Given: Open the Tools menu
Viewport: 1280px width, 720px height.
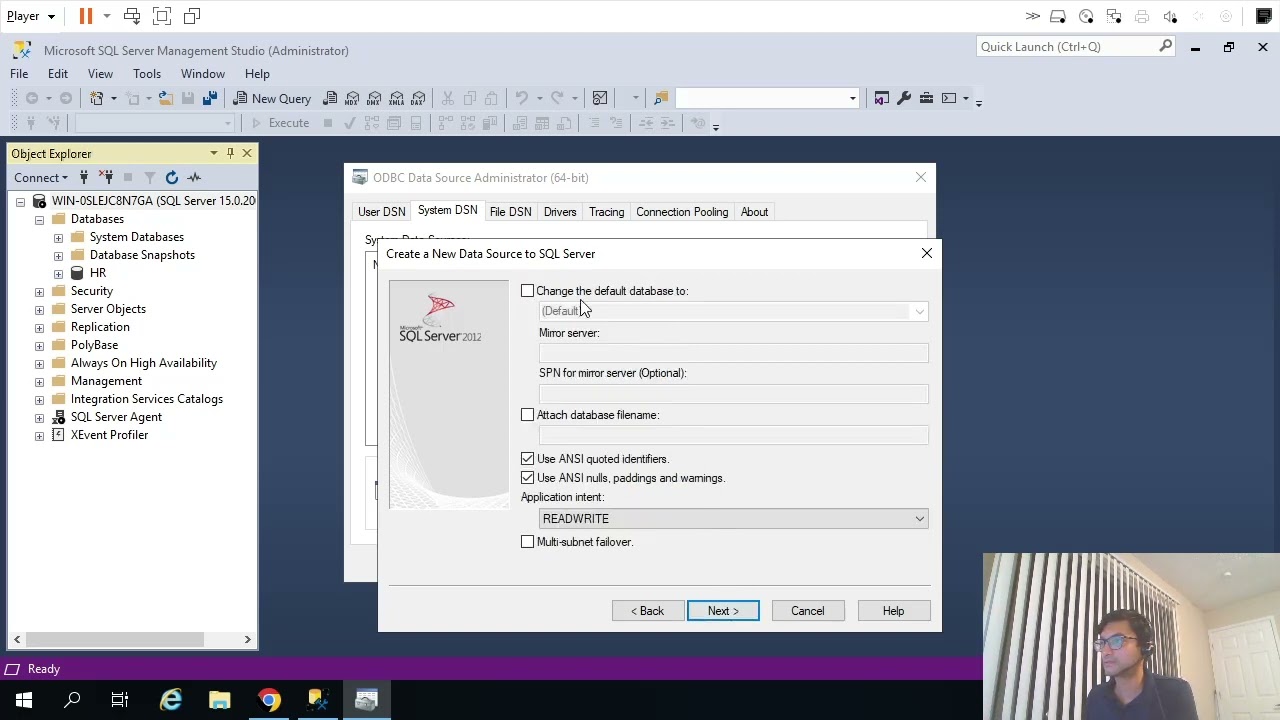Looking at the screenshot, I should coord(147,74).
